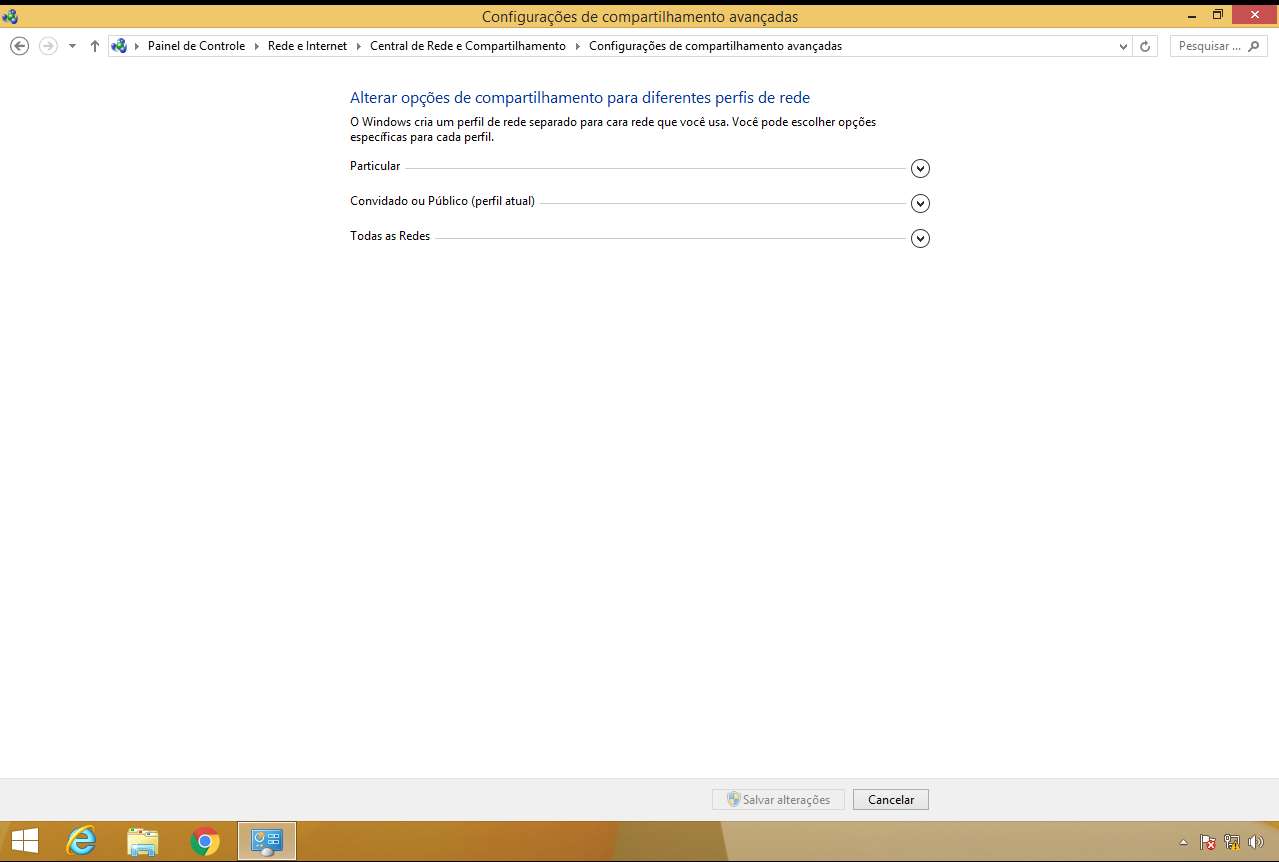Viewport: 1279px width, 862px height.
Task: Expand dropdown after Rede e Internet breadcrumb
Action: coord(359,46)
